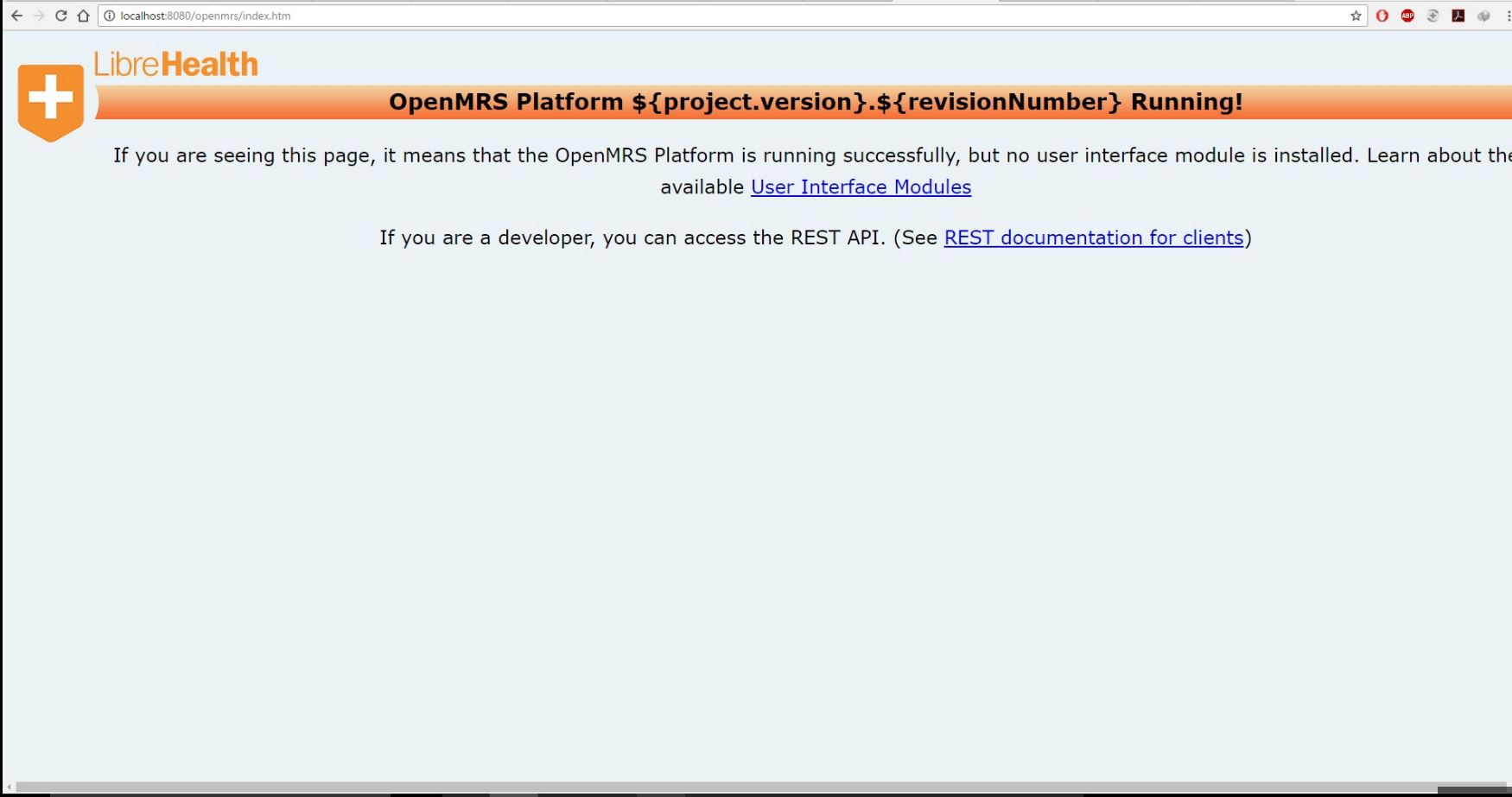Screen dimensions: 1512x797
Task: Reload the current page
Action: tap(60, 16)
